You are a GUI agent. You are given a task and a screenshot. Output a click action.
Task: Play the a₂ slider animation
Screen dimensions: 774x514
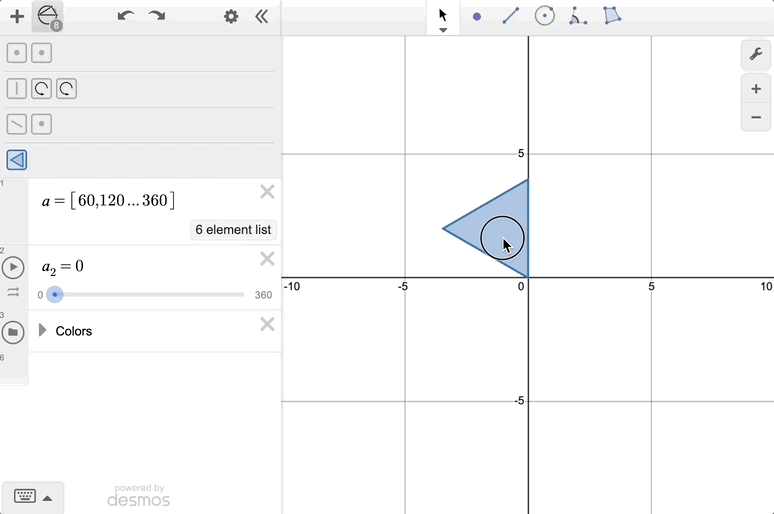coord(13,267)
